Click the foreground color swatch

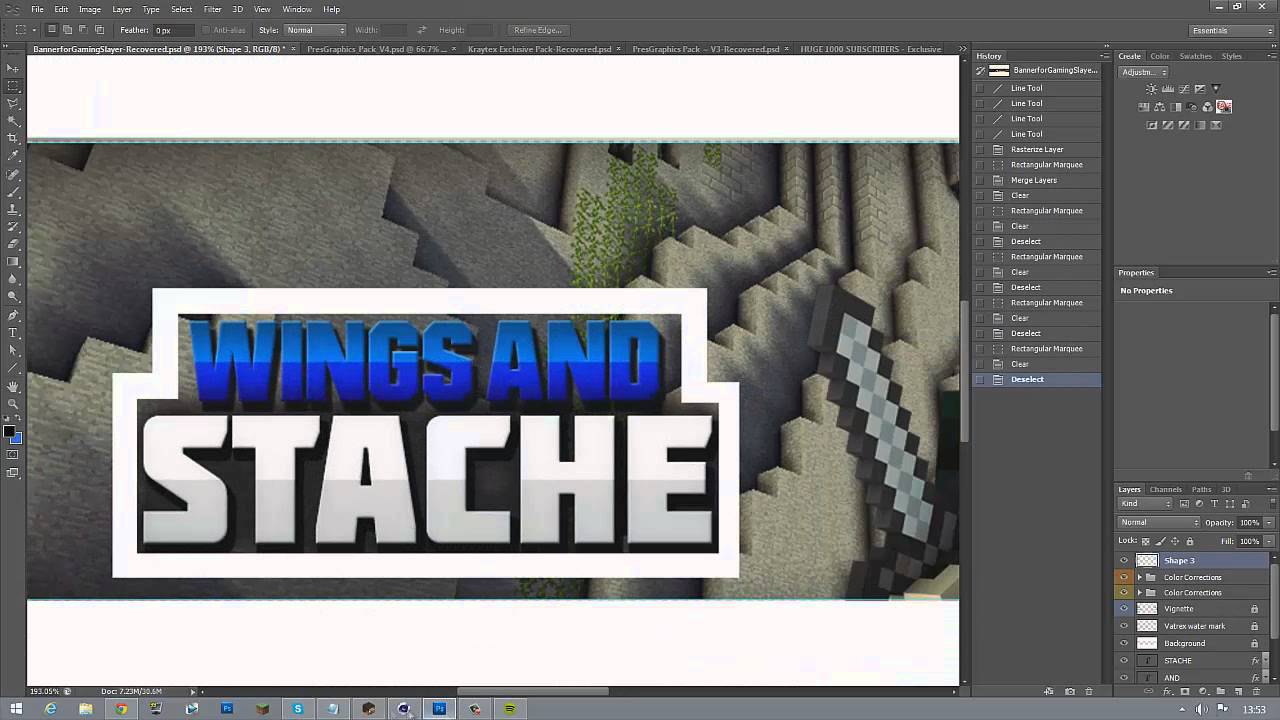point(9,432)
